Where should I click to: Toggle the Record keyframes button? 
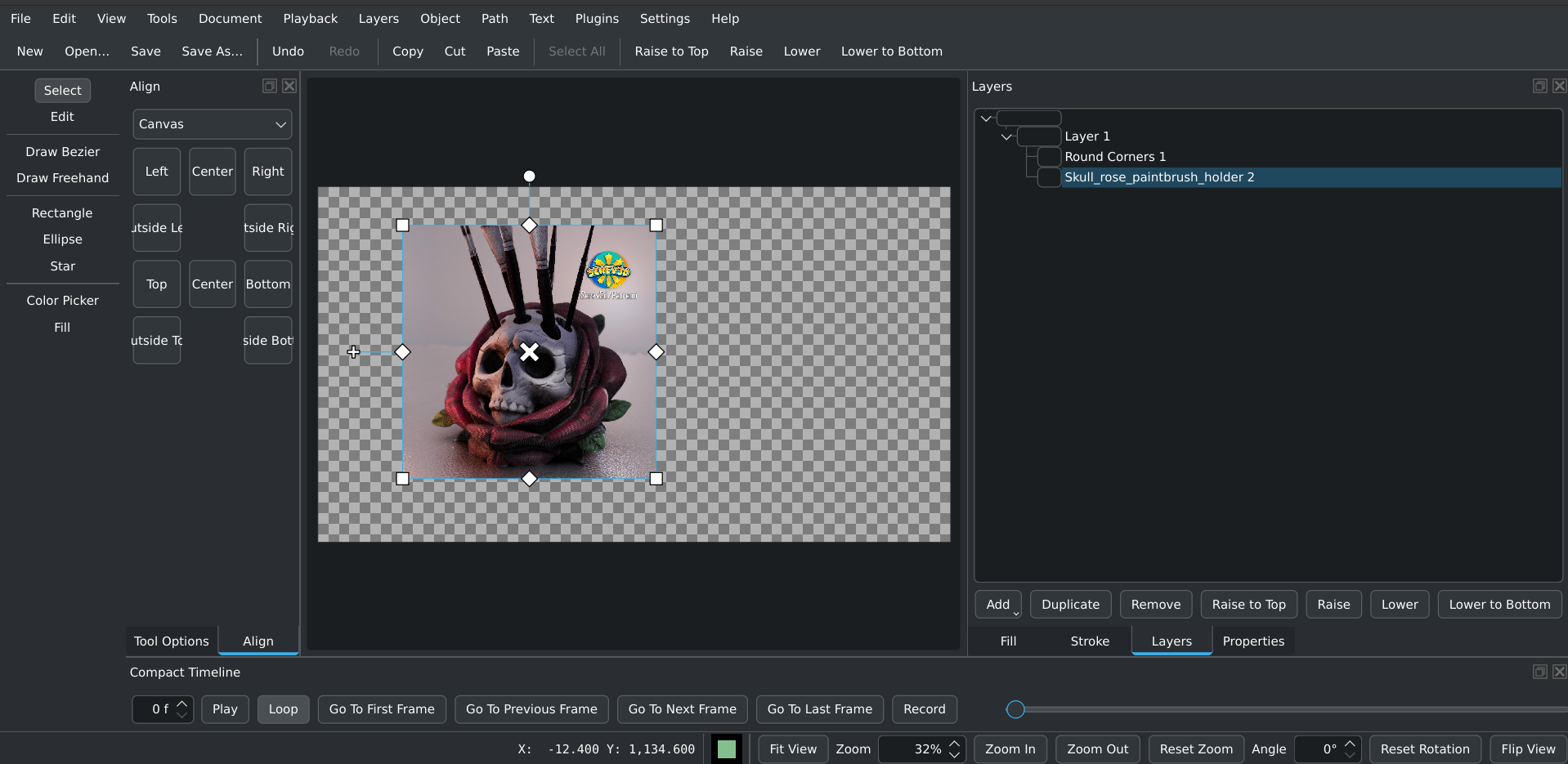pos(924,709)
